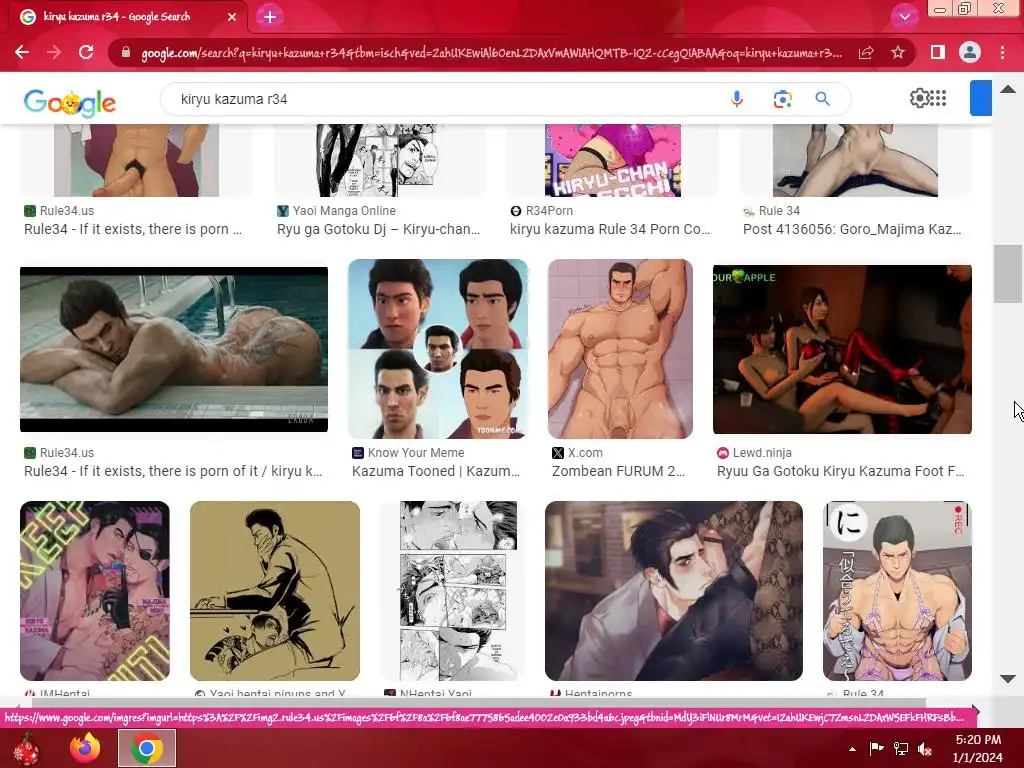The image size is (1024, 768).
Task: Open 'Zombean FURUM 2...' result title
Action: coord(618,472)
